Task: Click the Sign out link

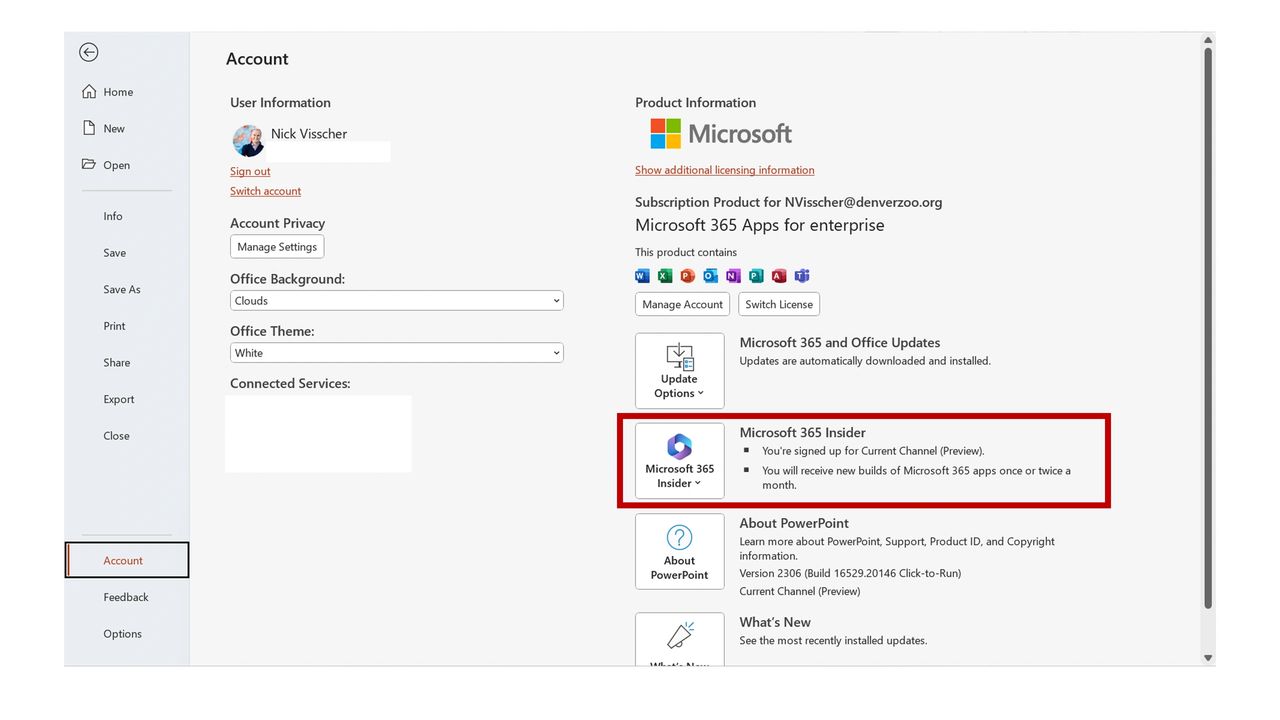Action: 250,171
